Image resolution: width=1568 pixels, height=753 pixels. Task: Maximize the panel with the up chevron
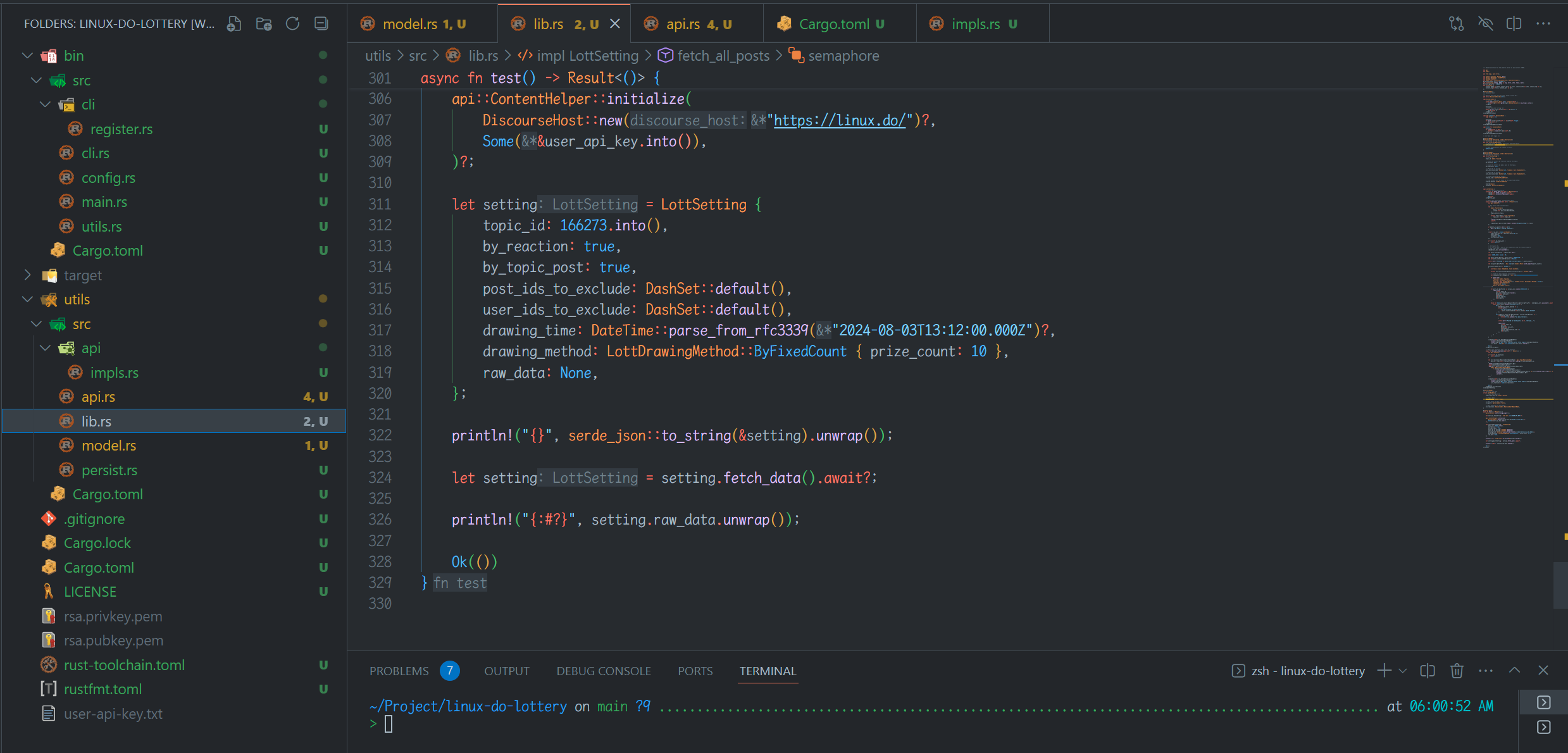pos(1514,671)
